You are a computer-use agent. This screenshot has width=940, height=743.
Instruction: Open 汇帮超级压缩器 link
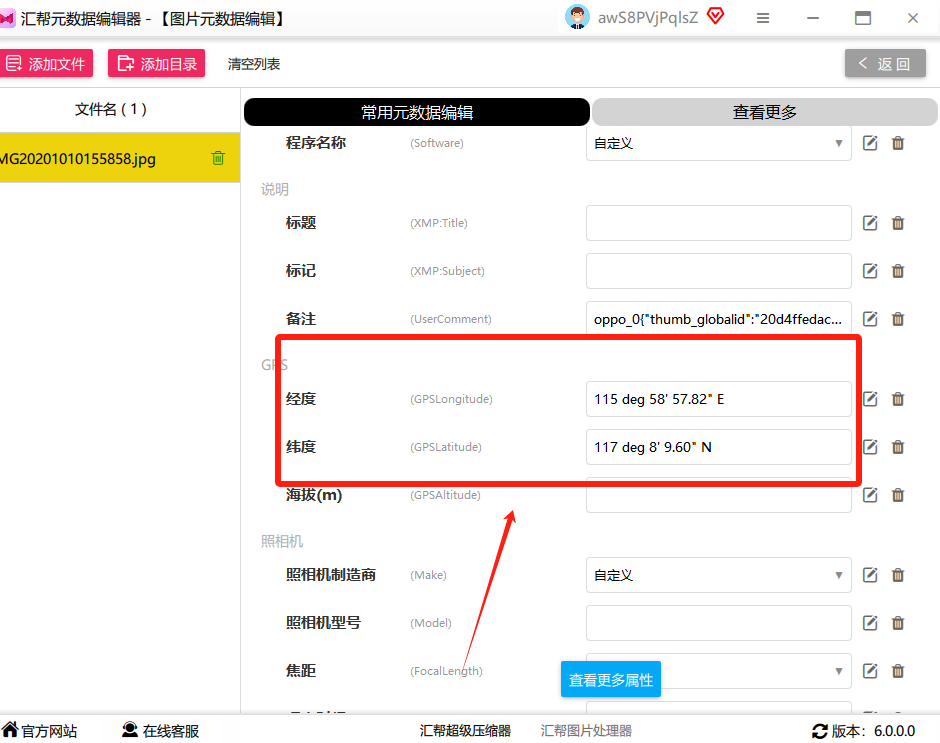pyautogui.click(x=465, y=730)
